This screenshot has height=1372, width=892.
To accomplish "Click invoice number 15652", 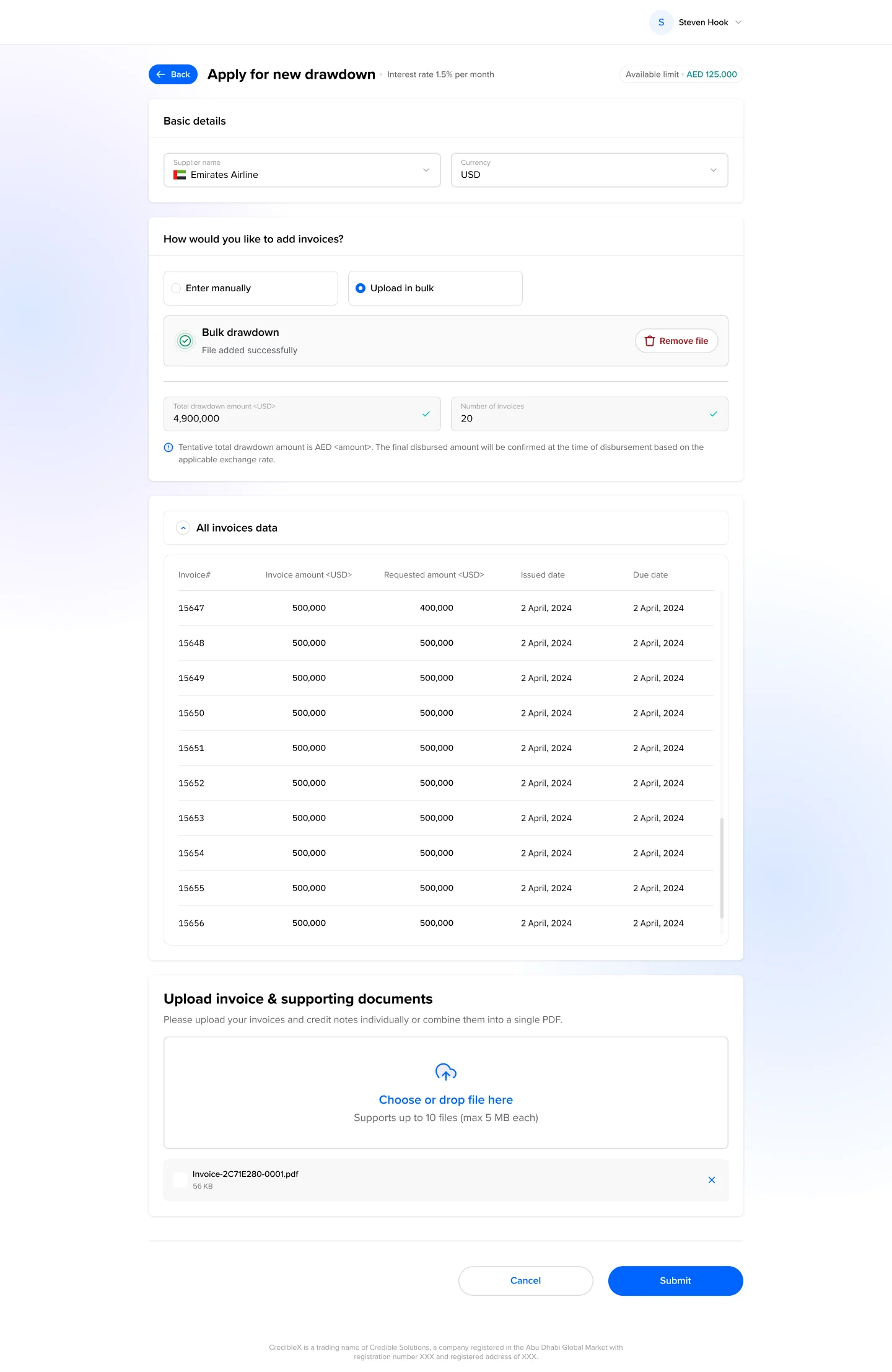I will pyautogui.click(x=191, y=783).
